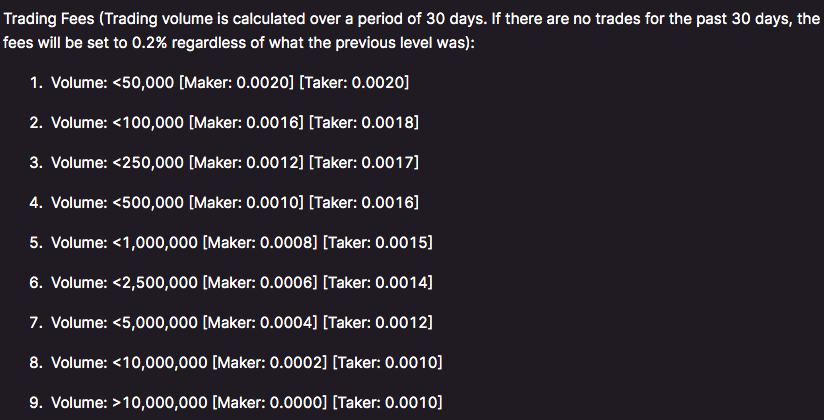Select the Volume <10,000,000 fee row
The image size is (824, 420).
(236, 362)
